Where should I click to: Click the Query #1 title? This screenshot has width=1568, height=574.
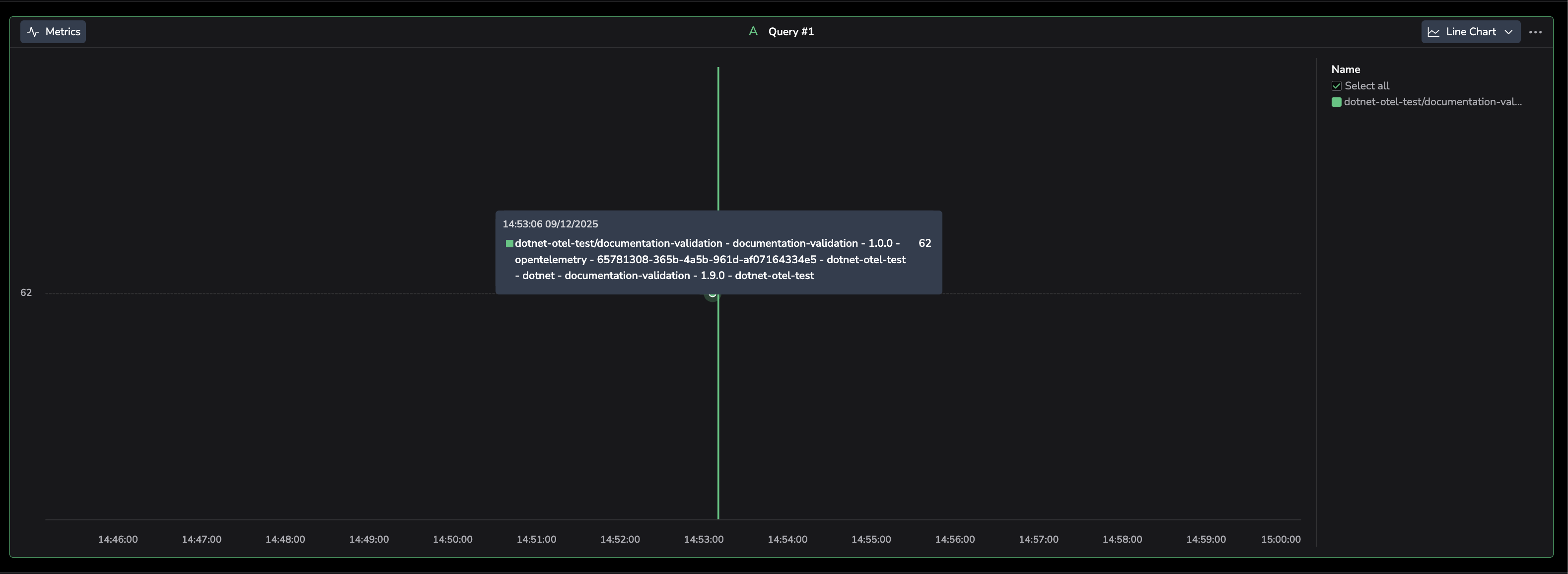pos(790,32)
